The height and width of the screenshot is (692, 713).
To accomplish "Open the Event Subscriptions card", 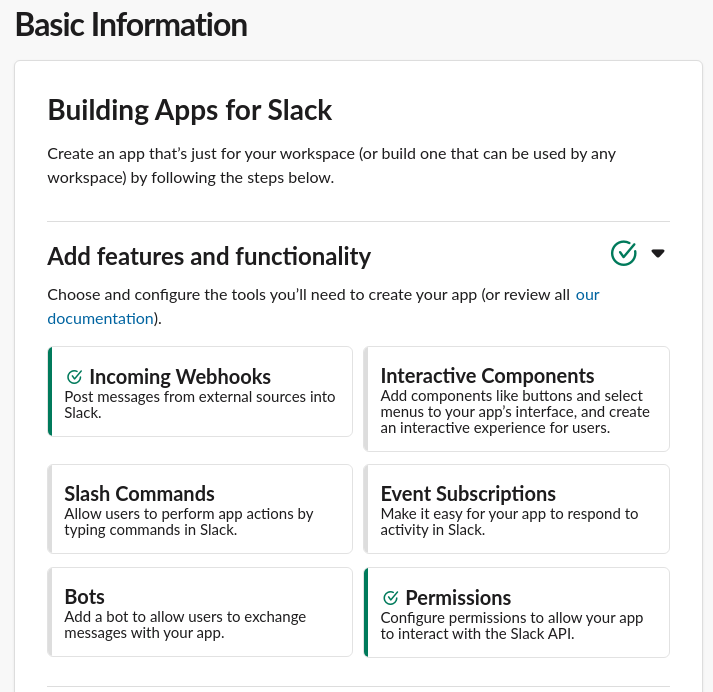I will 517,509.
